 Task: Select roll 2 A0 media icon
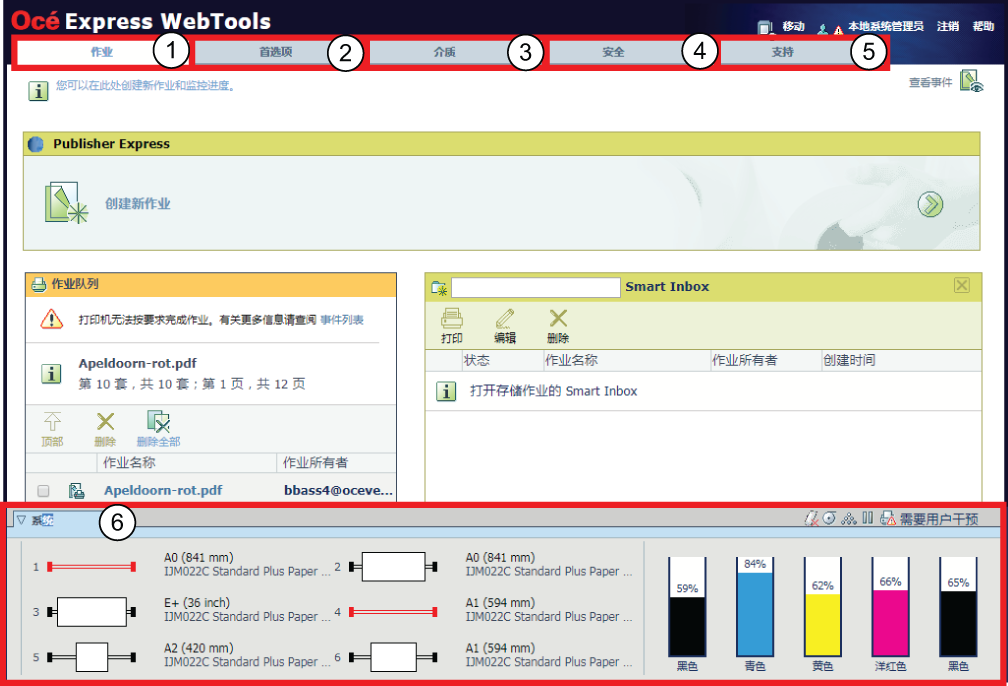393,566
